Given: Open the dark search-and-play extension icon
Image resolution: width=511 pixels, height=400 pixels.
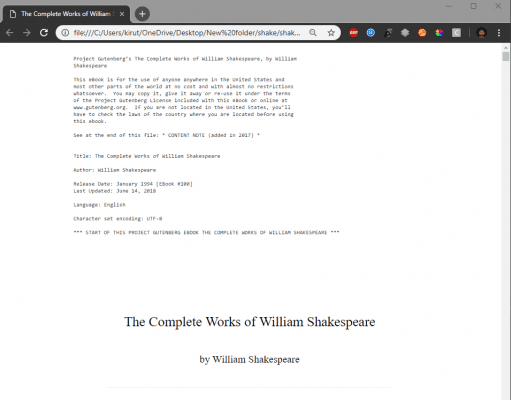Looking at the screenshot, I should click(388, 33).
